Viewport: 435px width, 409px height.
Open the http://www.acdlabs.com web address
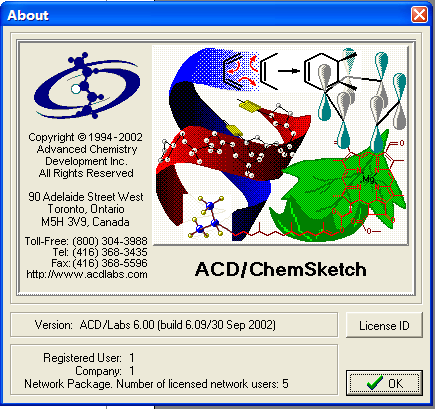click(87, 274)
